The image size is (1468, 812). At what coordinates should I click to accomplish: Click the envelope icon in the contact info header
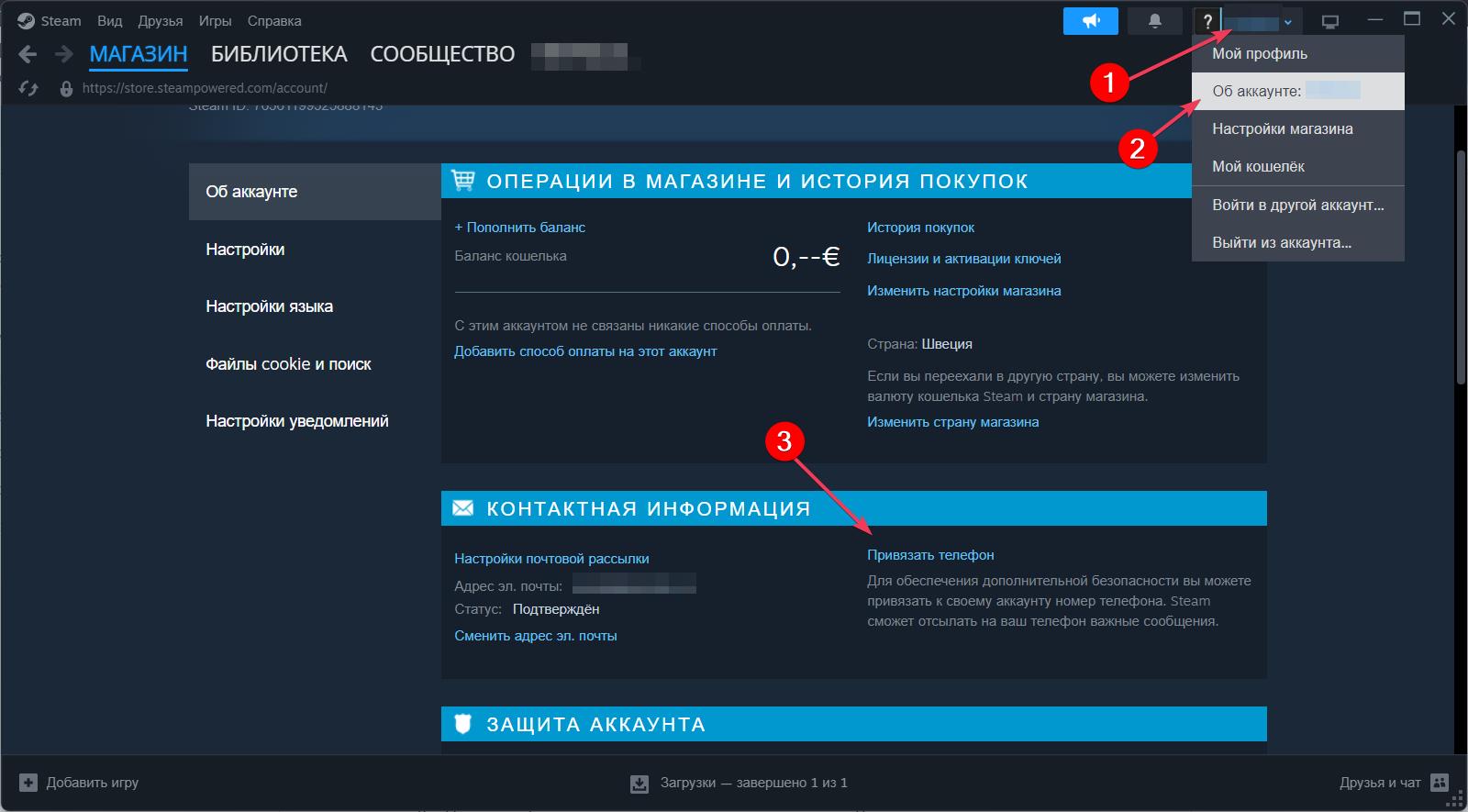coord(463,508)
